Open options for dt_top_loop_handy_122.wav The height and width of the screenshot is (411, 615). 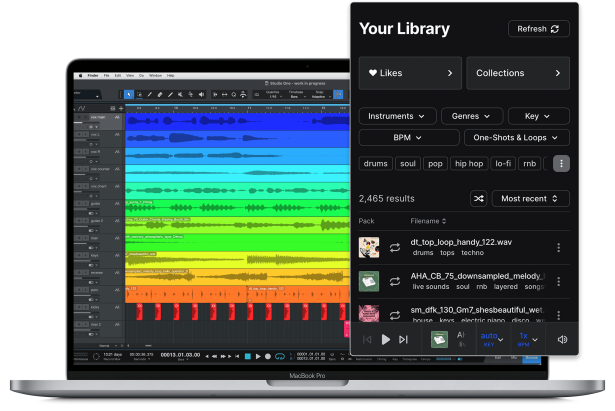tap(558, 248)
